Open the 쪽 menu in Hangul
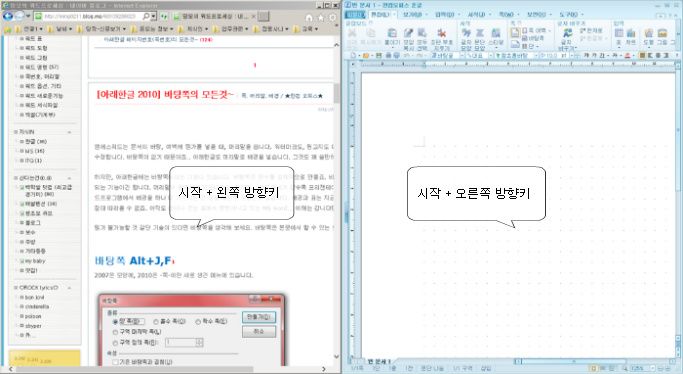Viewport: 683px width, 374px height. (x=506, y=14)
